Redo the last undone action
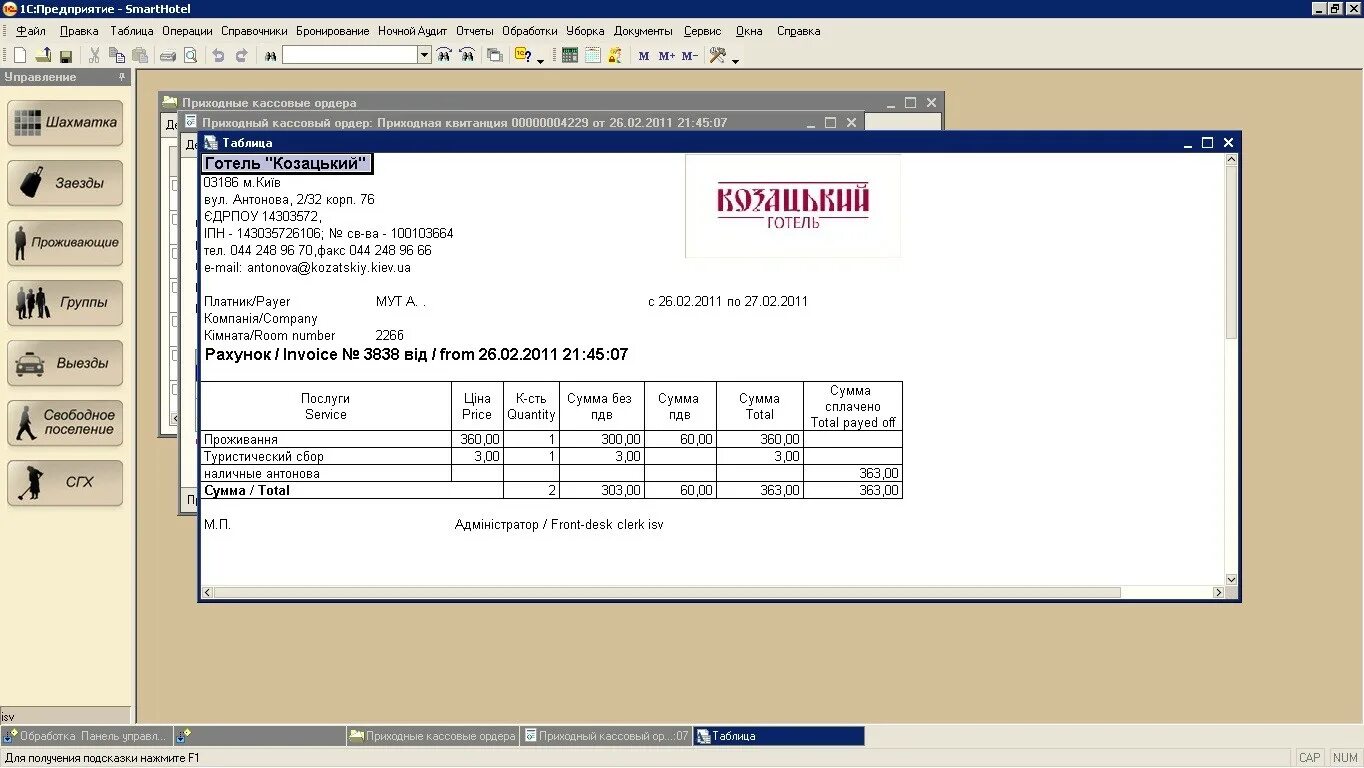Viewport: 1364px width, 768px height. click(241, 56)
